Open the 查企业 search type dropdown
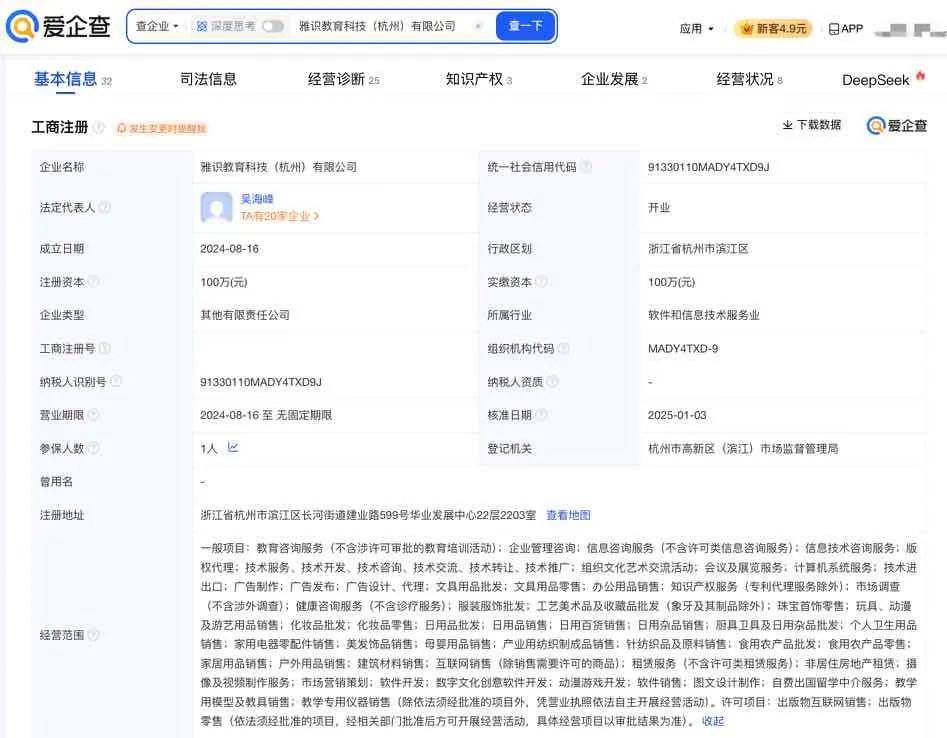947x738 pixels. point(158,26)
